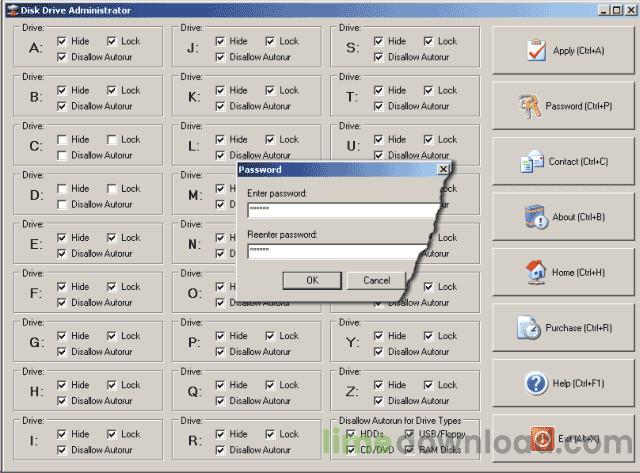The height and width of the screenshot is (473, 640).
Task: Click the Home house icon
Action: pos(534,272)
